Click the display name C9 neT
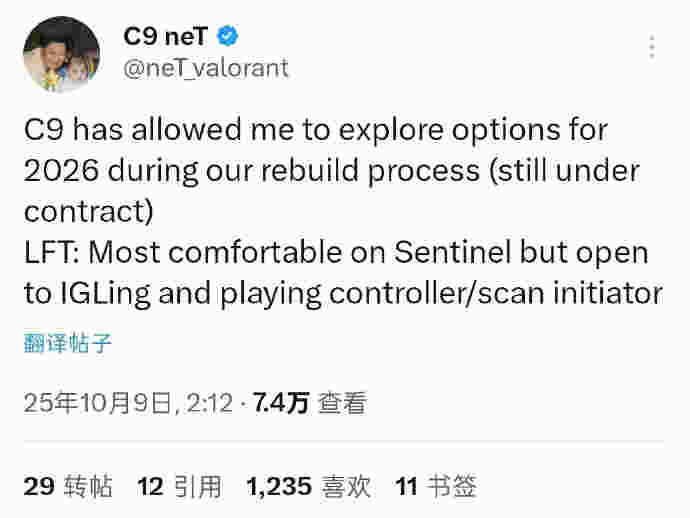Image resolution: width=690 pixels, height=518 pixels. 165,37
